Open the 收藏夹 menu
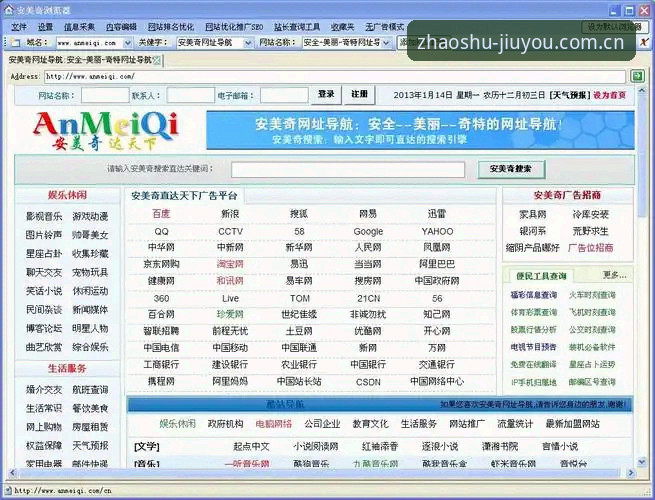The image size is (655, 500). click(343, 27)
